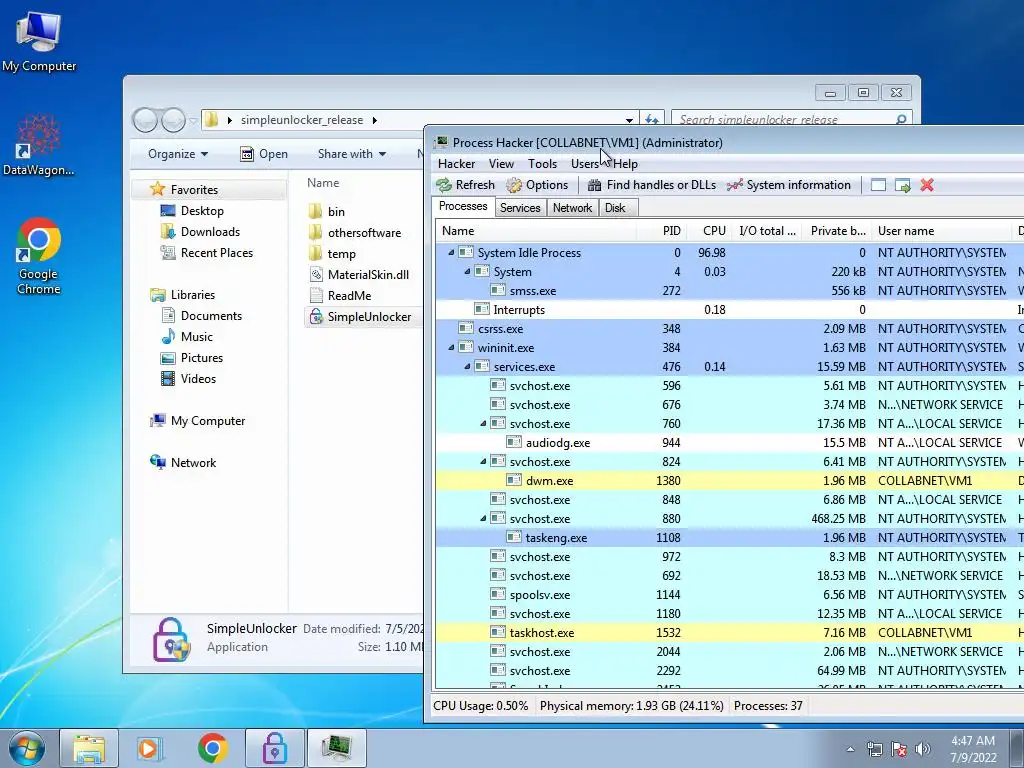Click the Windows Start button

point(27,748)
